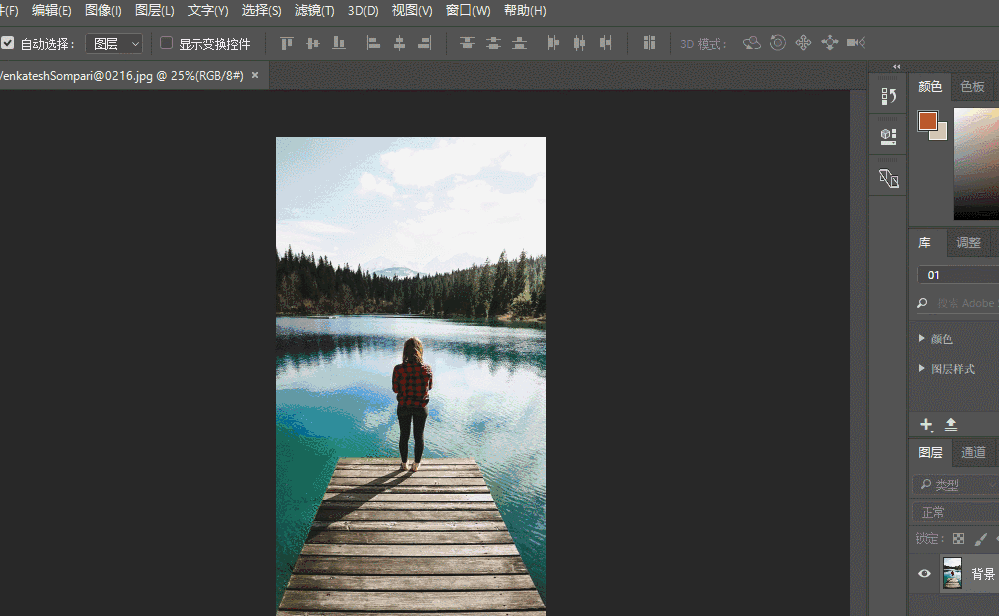This screenshot has width=999, height=616.
Task: Click the align left edges icon
Action: (x=373, y=43)
